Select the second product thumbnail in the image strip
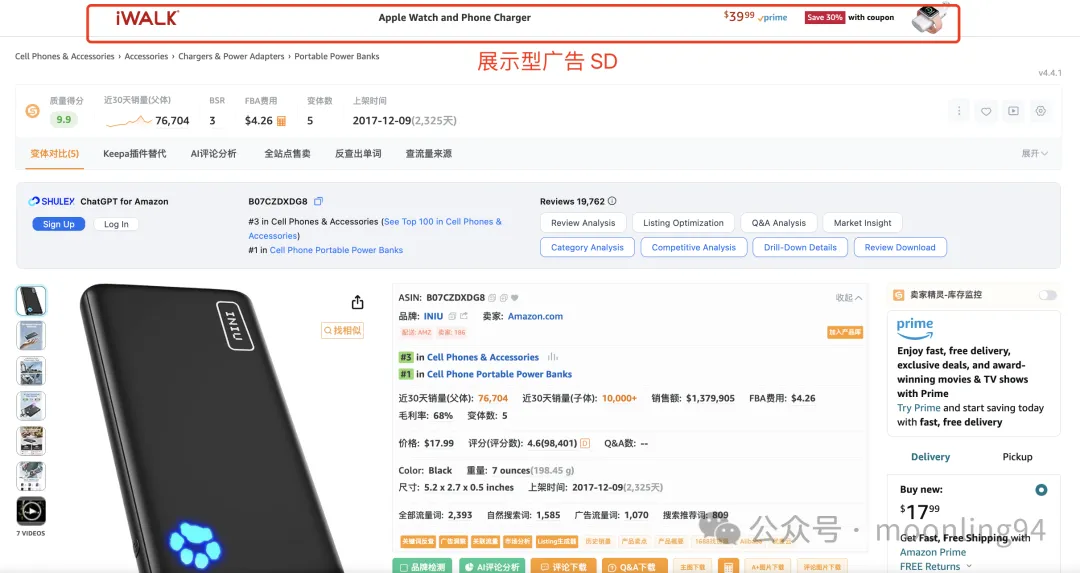The height and width of the screenshot is (573, 1080). [x=31, y=336]
